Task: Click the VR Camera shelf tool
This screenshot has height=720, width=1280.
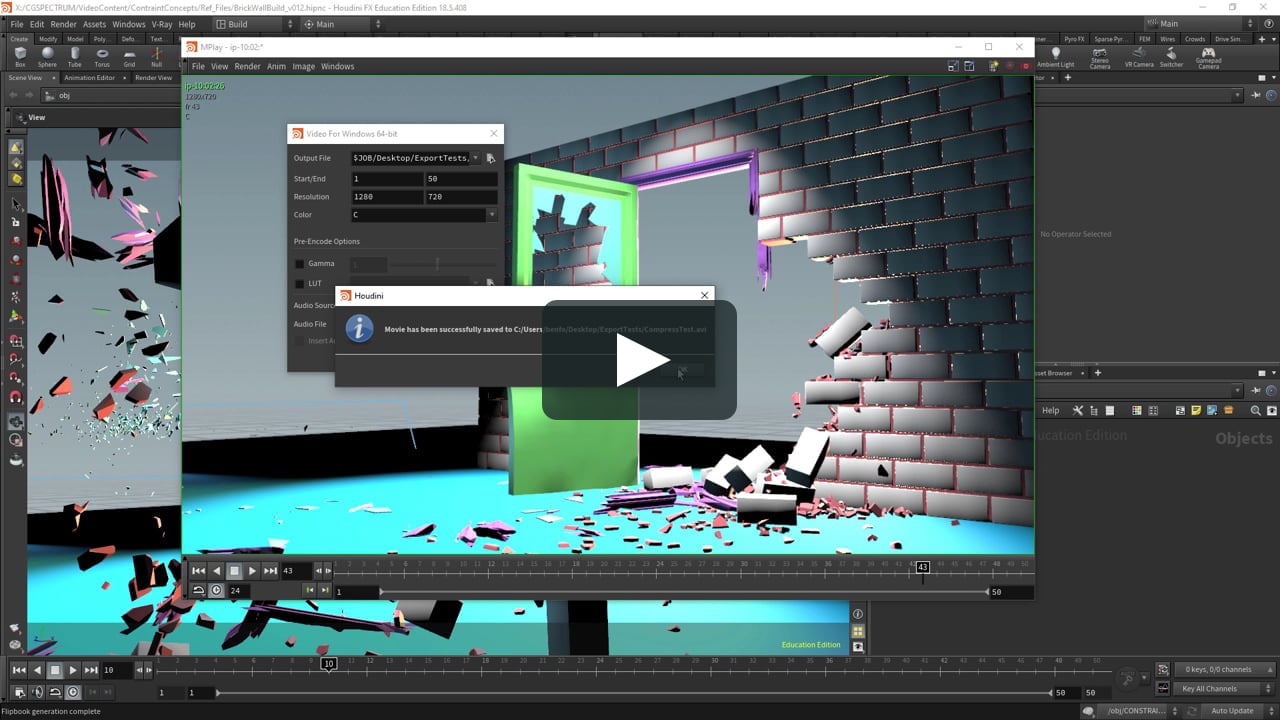Action: (1139, 57)
